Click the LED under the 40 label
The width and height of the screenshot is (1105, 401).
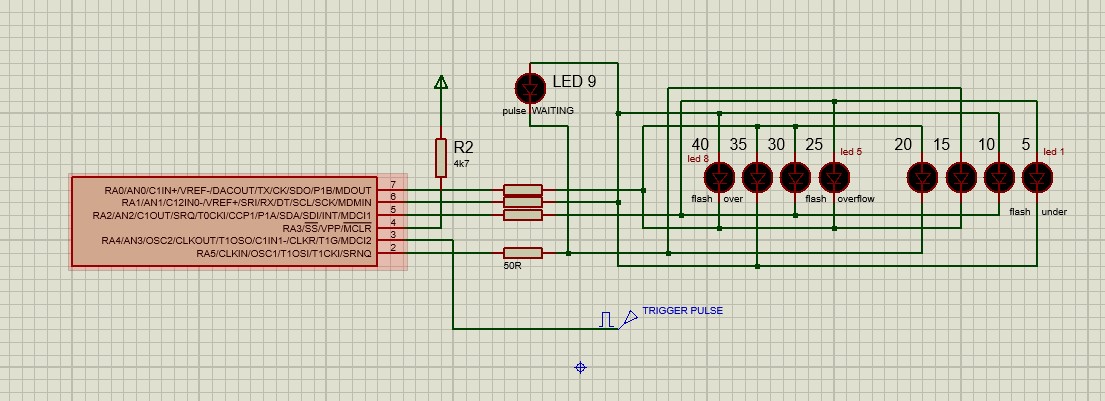tap(719, 178)
